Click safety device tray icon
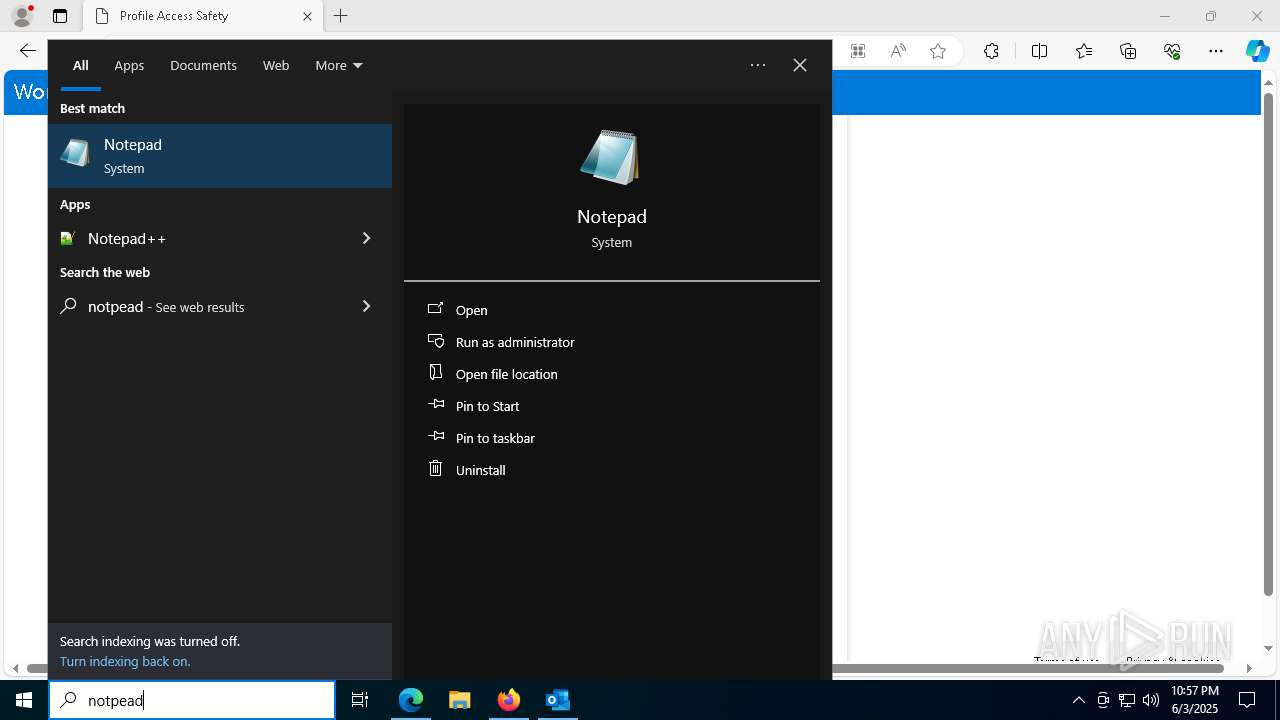Screen dimensions: 1280x720 1103,700
